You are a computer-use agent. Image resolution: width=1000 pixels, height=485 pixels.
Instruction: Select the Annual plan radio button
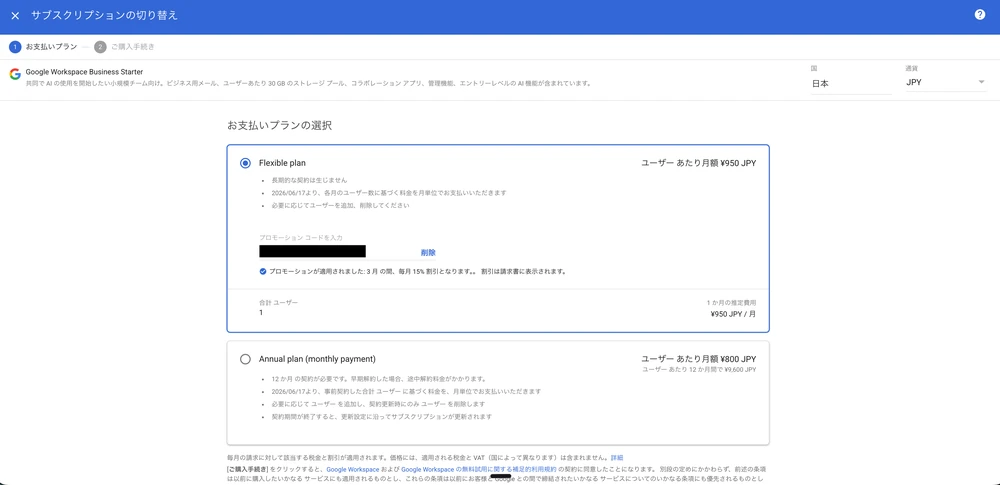[246, 359]
